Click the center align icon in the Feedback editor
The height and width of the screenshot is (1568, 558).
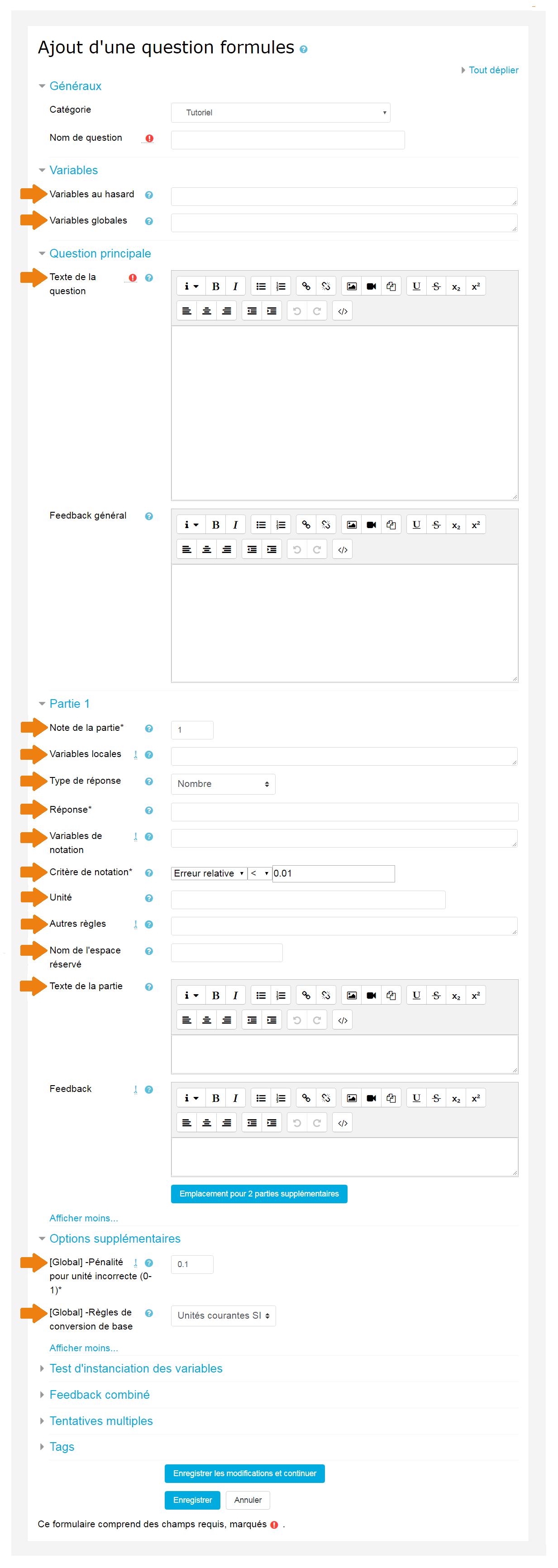[x=207, y=1123]
